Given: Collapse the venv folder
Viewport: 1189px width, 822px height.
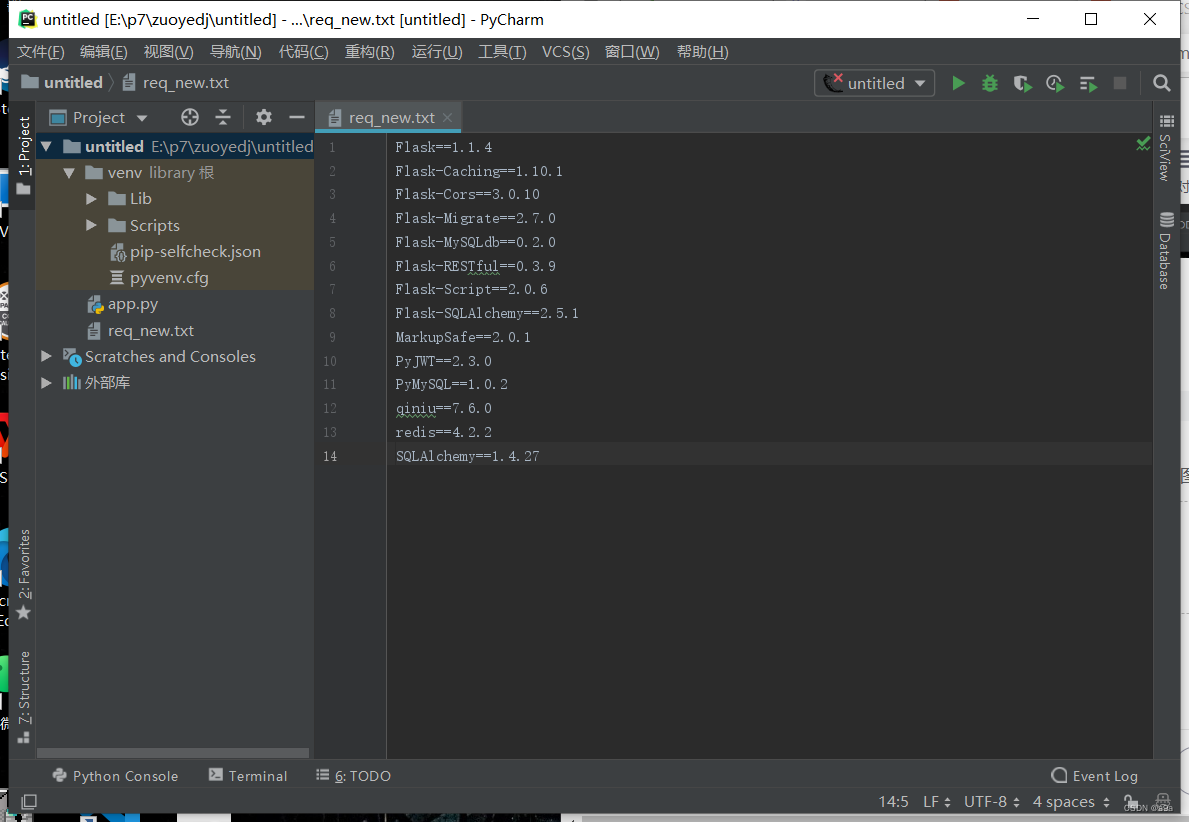Looking at the screenshot, I should pos(69,173).
